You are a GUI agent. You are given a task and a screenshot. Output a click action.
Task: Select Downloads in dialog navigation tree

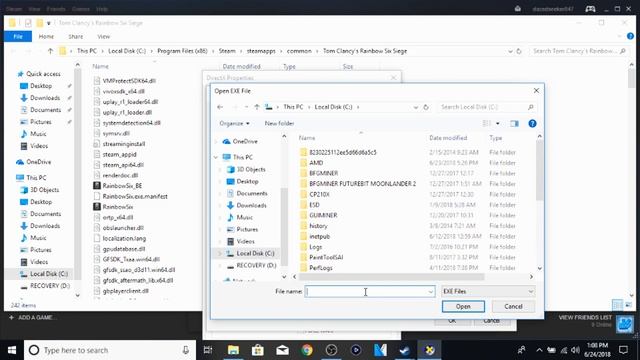pyautogui.click(x=251, y=205)
